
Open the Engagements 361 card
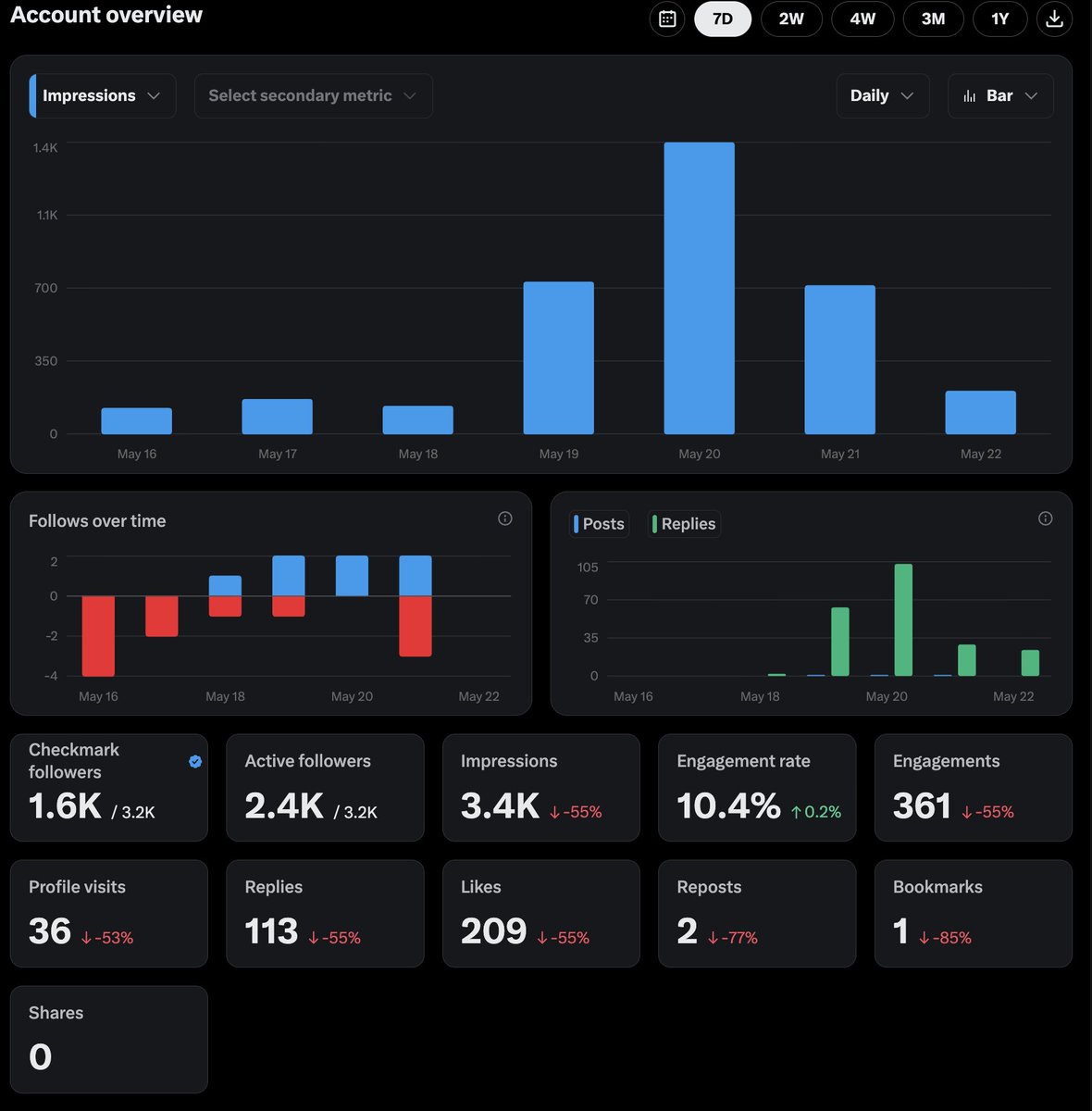tap(974, 788)
